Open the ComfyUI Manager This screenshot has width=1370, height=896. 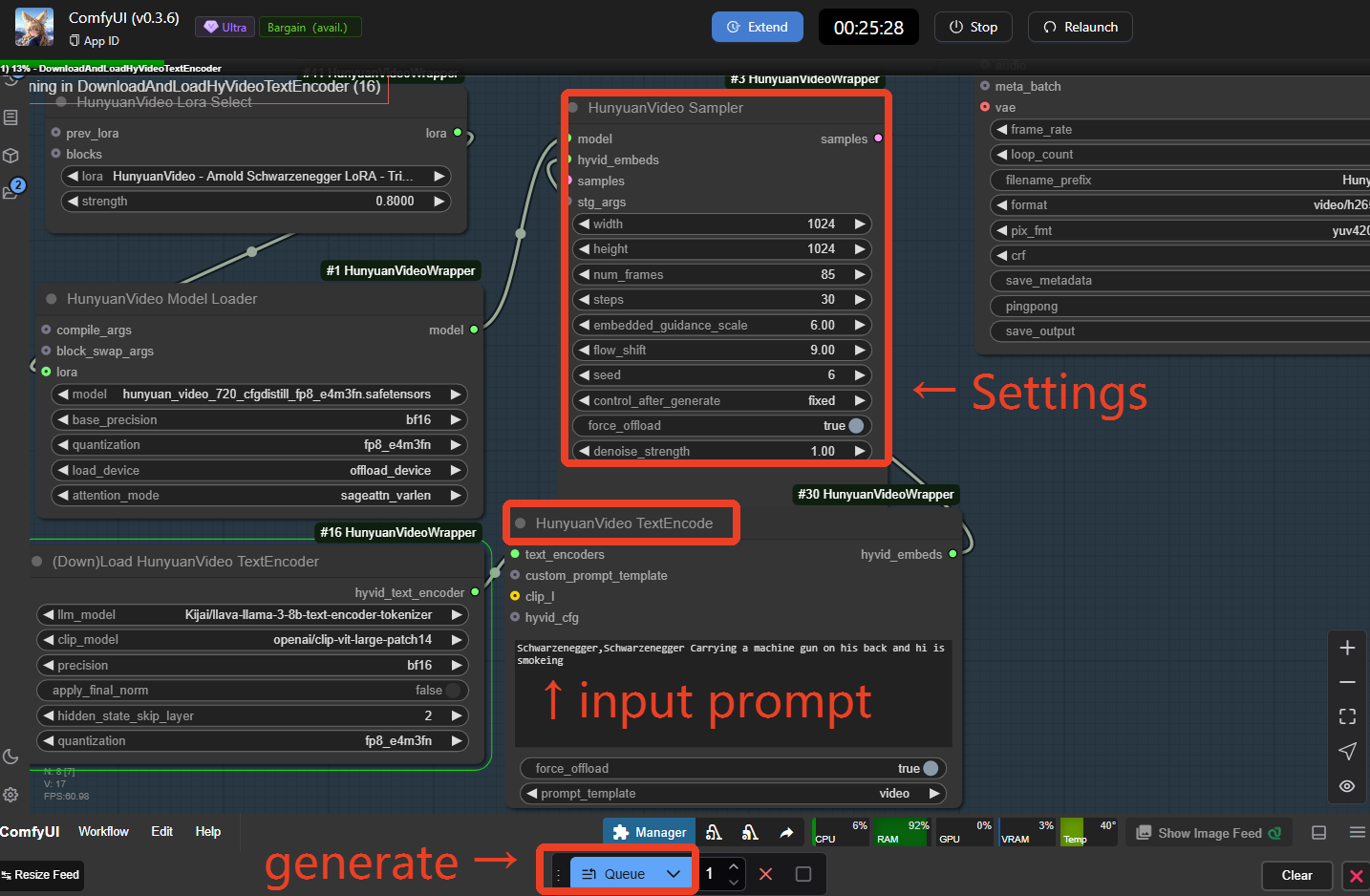pos(650,832)
